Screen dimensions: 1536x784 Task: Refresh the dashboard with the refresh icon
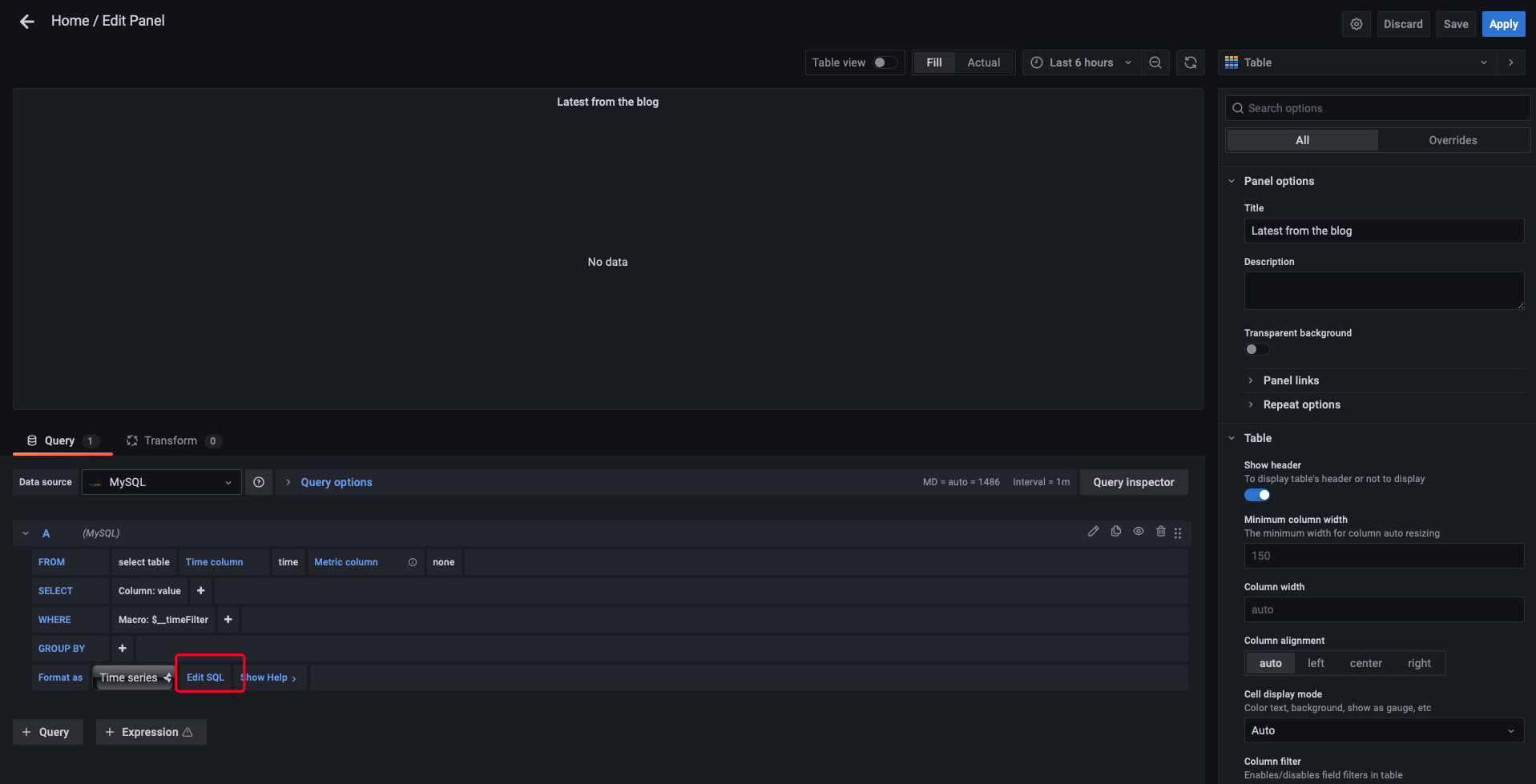[1191, 62]
